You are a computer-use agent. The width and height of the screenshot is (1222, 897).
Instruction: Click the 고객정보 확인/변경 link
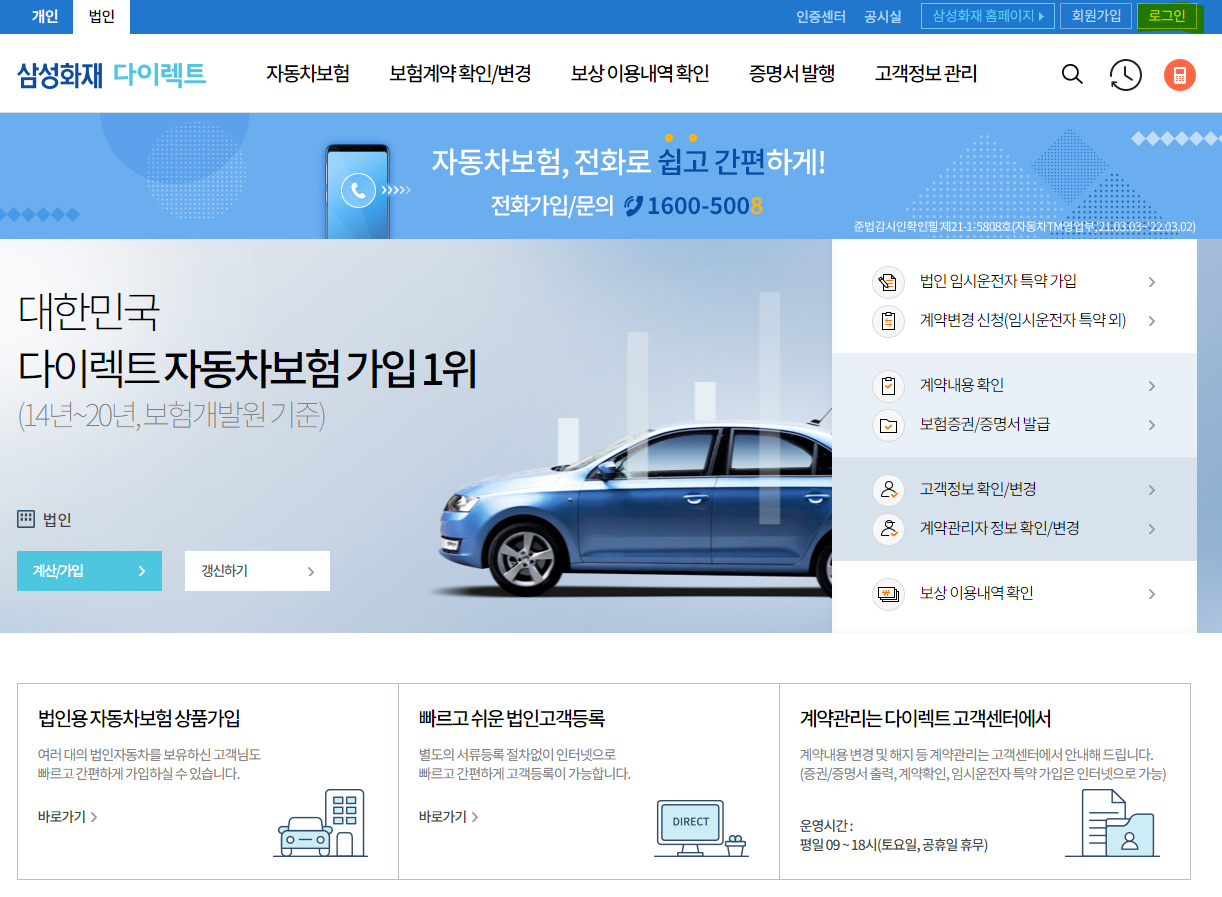coord(978,490)
